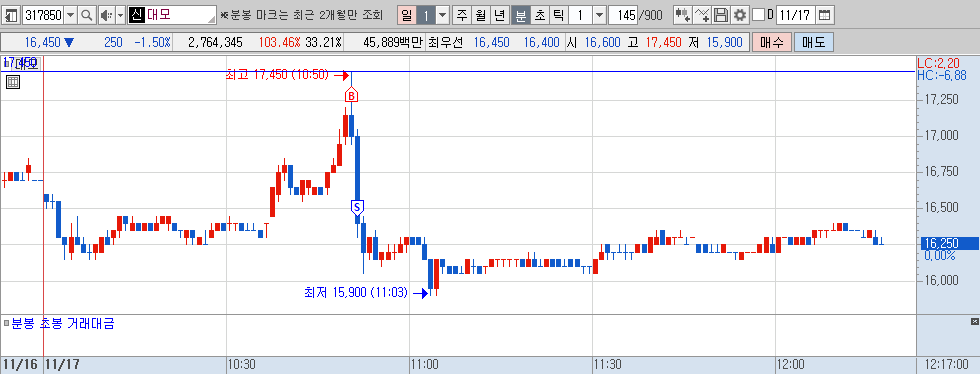Image resolution: width=980 pixels, height=374 pixels.
Task: Select the 틱 tick chart period
Action: click(558, 15)
